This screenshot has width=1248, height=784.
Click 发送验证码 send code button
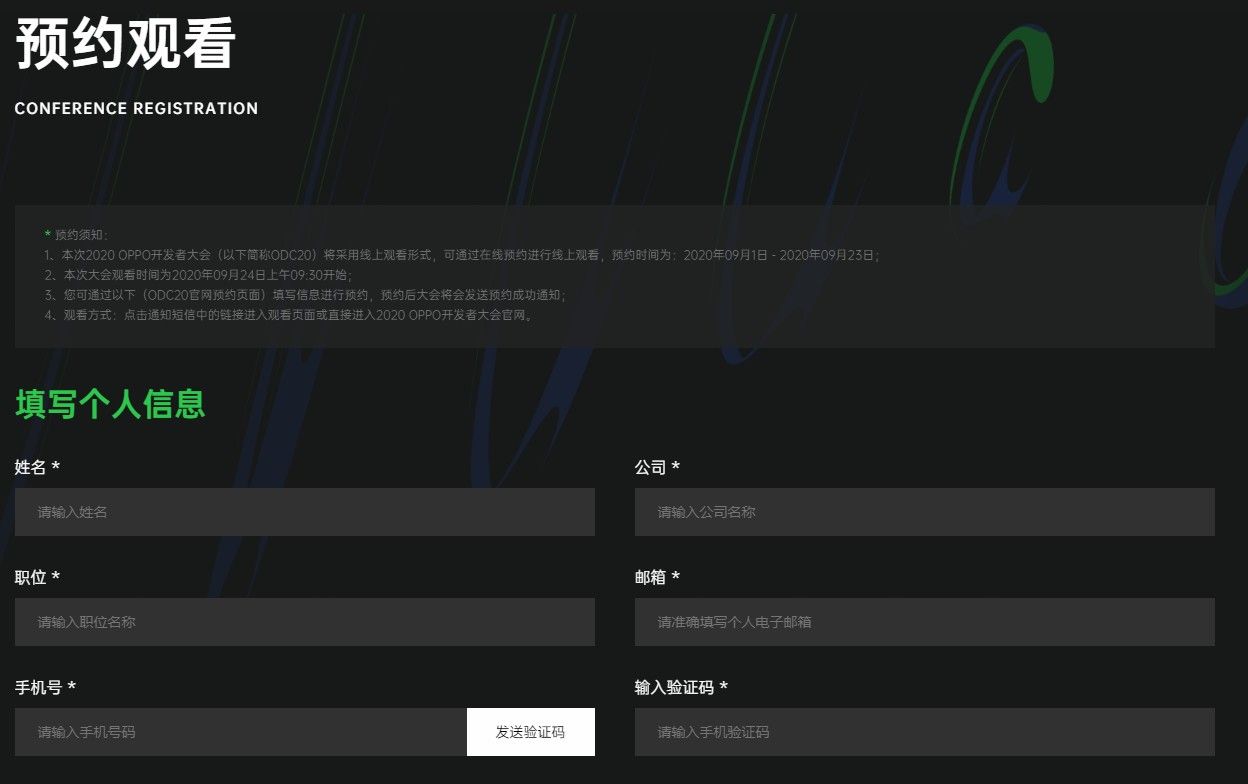pyautogui.click(x=531, y=732)
